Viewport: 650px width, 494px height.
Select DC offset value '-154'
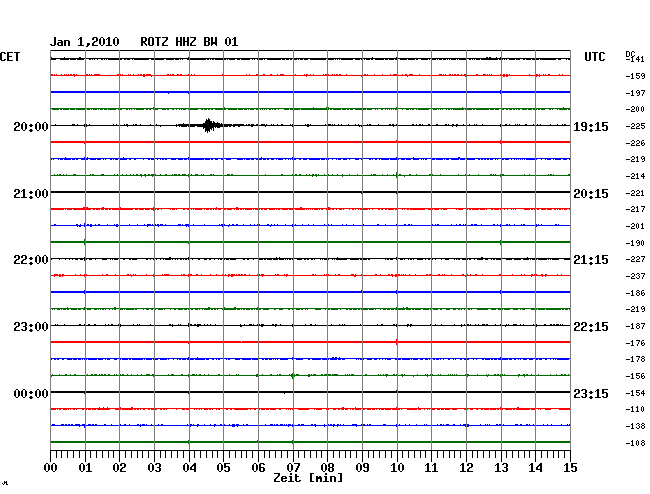635,393
